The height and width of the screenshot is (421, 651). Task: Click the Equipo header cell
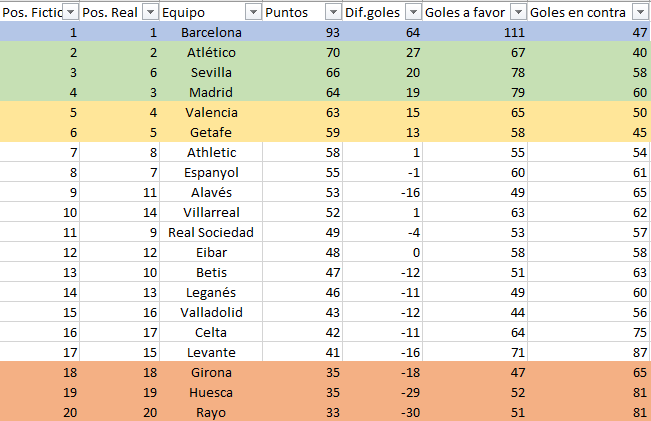click(211, 12)
